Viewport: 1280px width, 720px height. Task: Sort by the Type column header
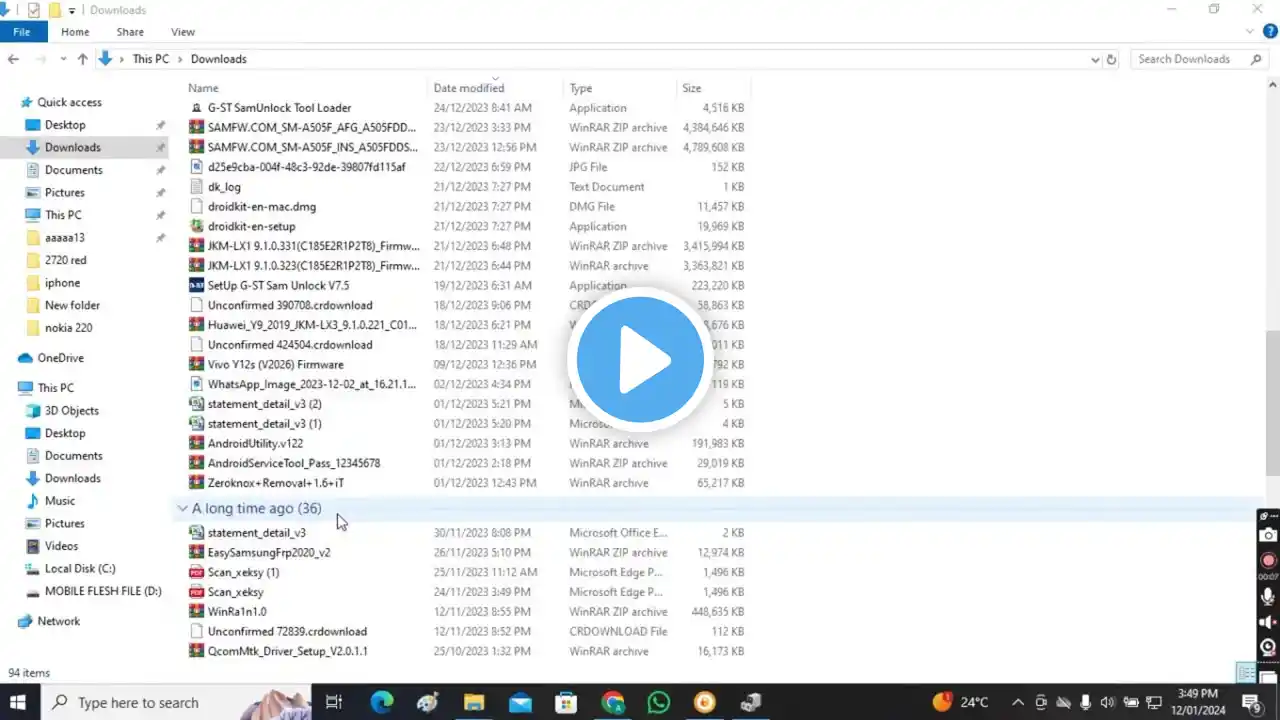click(x=581, y=88)
